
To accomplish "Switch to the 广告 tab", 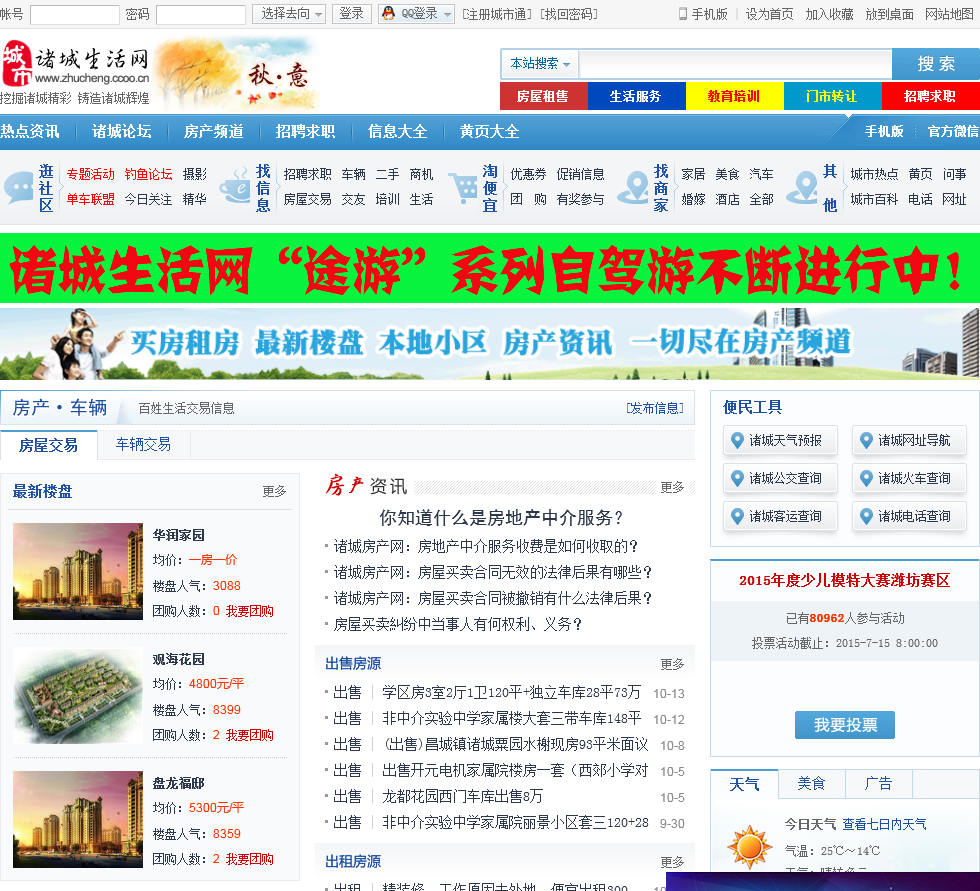I will 878,784.
